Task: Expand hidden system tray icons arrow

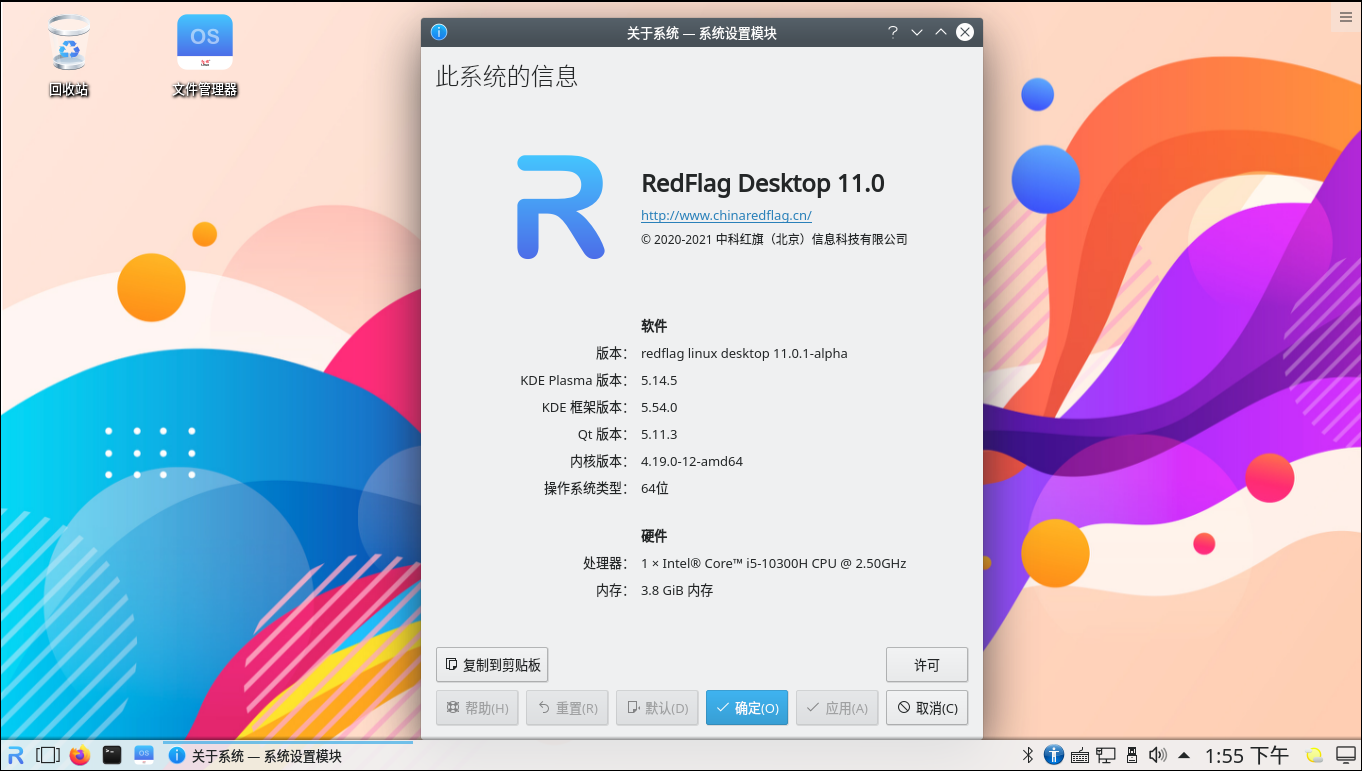Action: pyautogui.click(x=1184, y=755)
